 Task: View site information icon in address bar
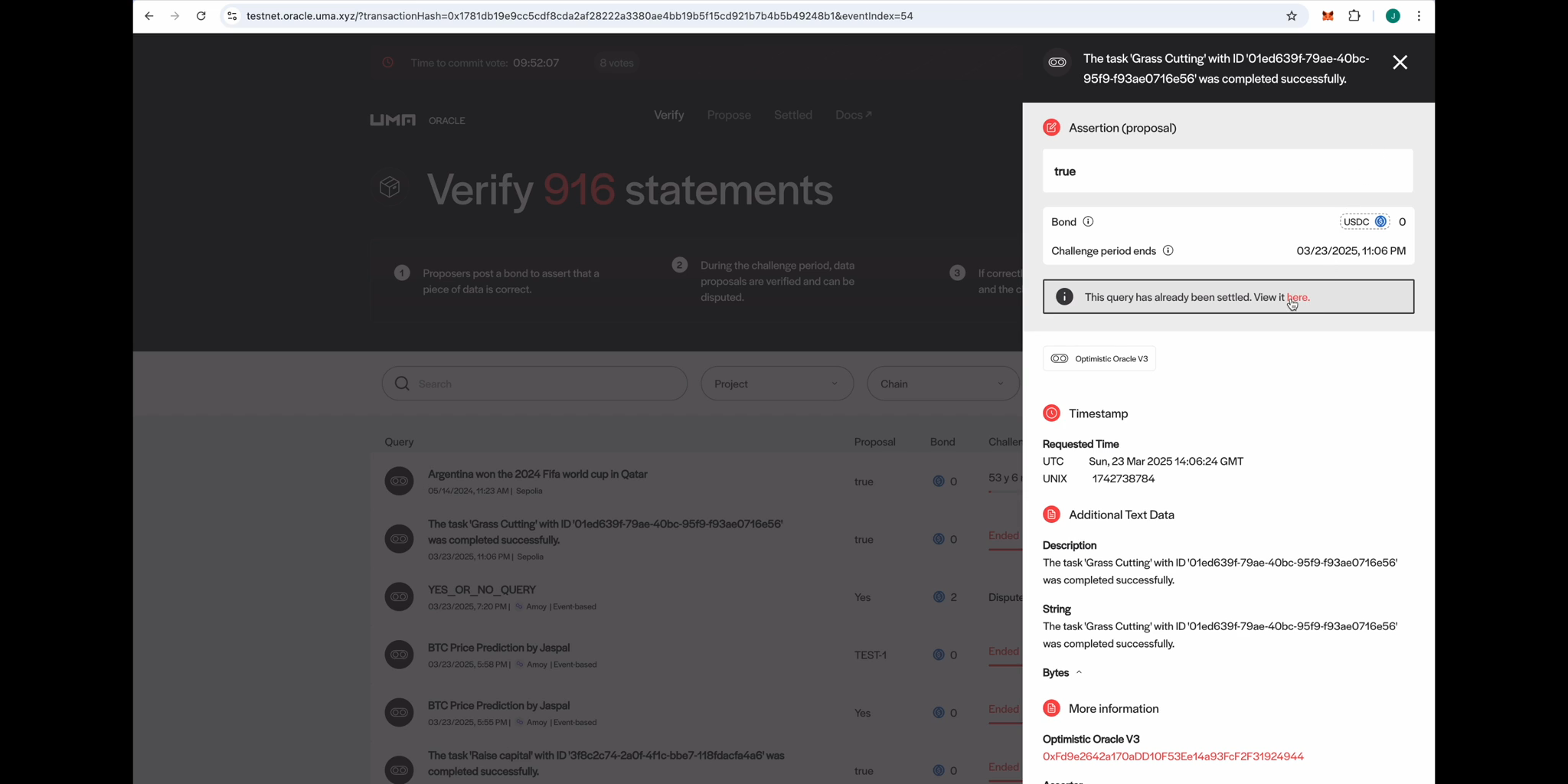(x=232, y=16)
